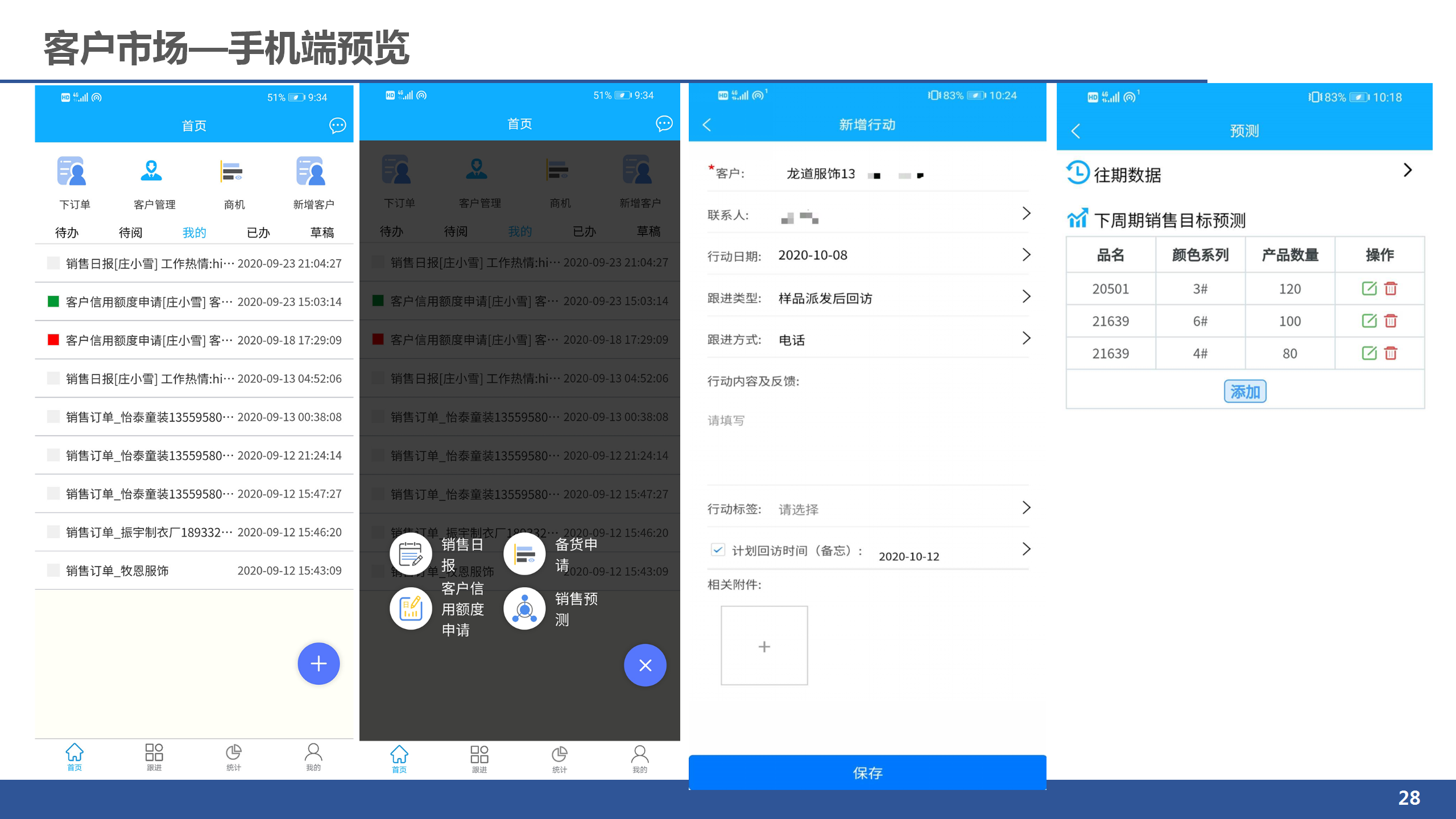Click 颜色系列 column header
This screenshot has height=819, width=1456.
[1200, 255]
